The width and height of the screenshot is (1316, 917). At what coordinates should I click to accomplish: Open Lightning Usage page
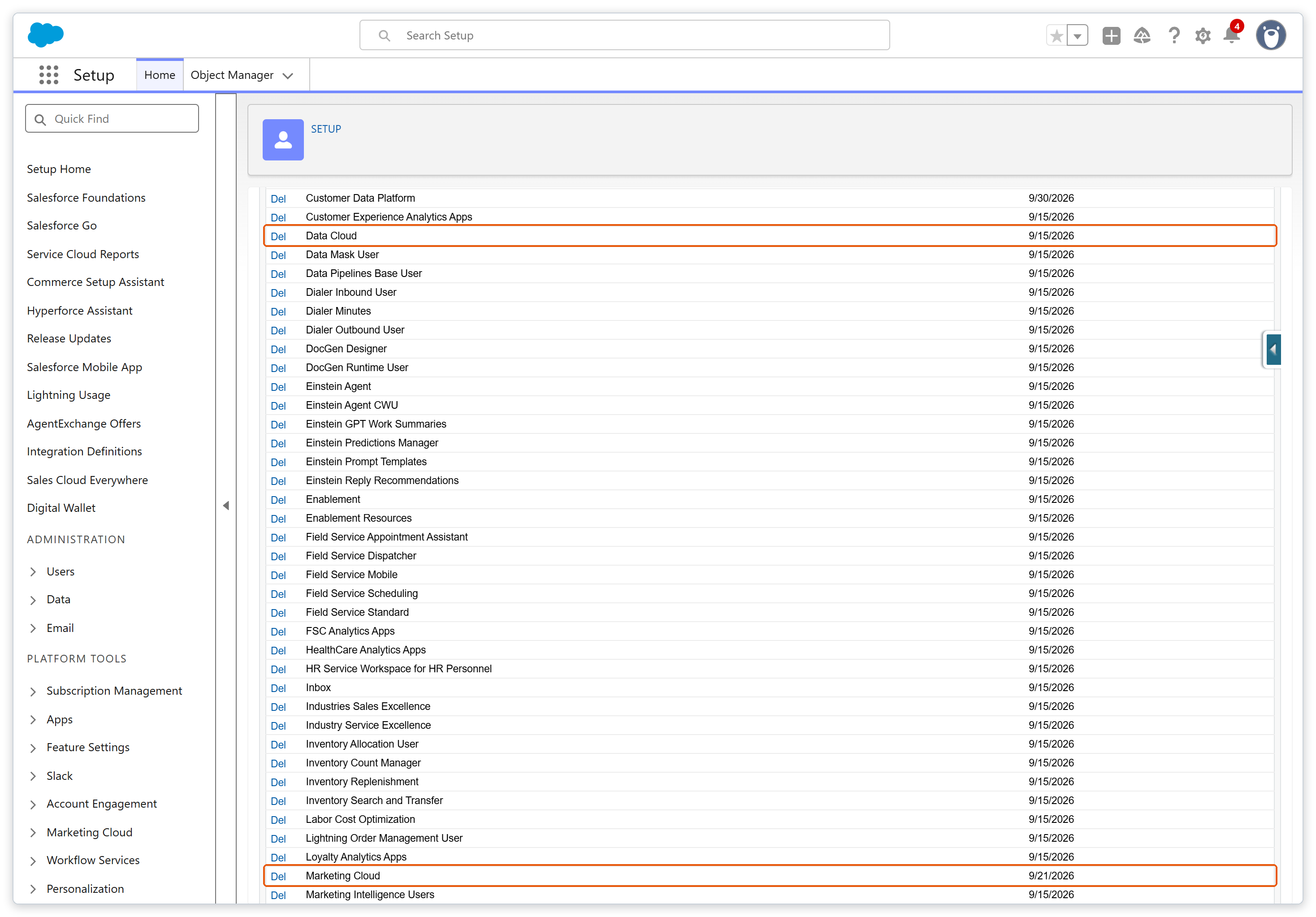68,395
